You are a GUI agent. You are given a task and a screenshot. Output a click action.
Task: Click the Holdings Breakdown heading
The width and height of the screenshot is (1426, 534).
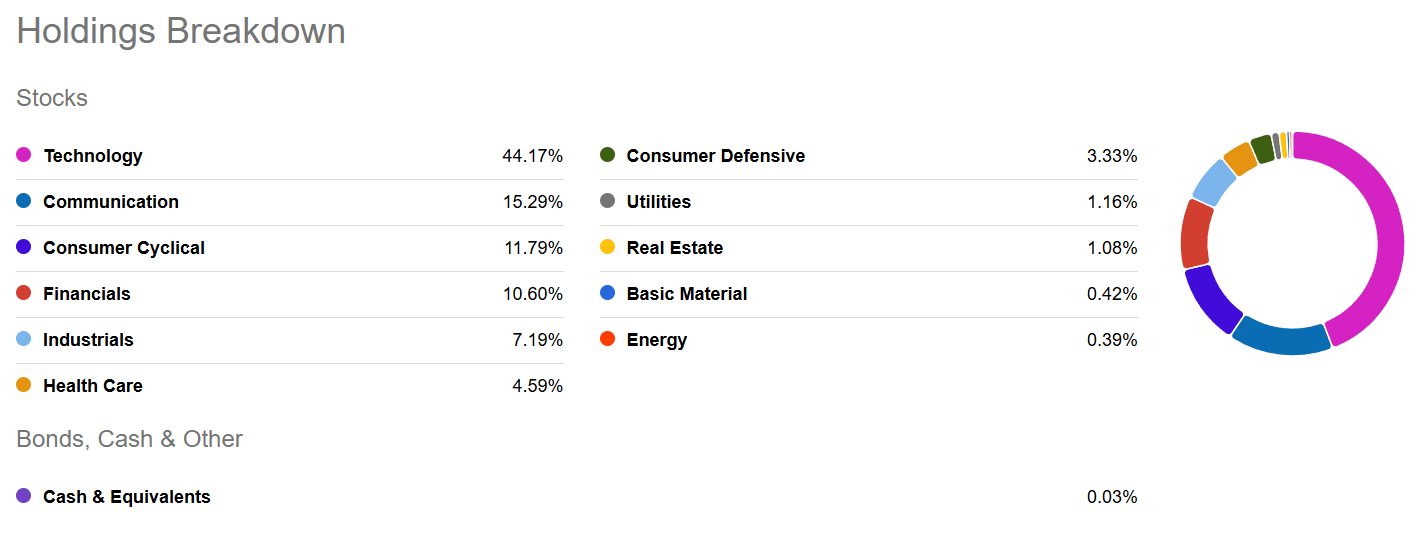click(x=181, y=31)
